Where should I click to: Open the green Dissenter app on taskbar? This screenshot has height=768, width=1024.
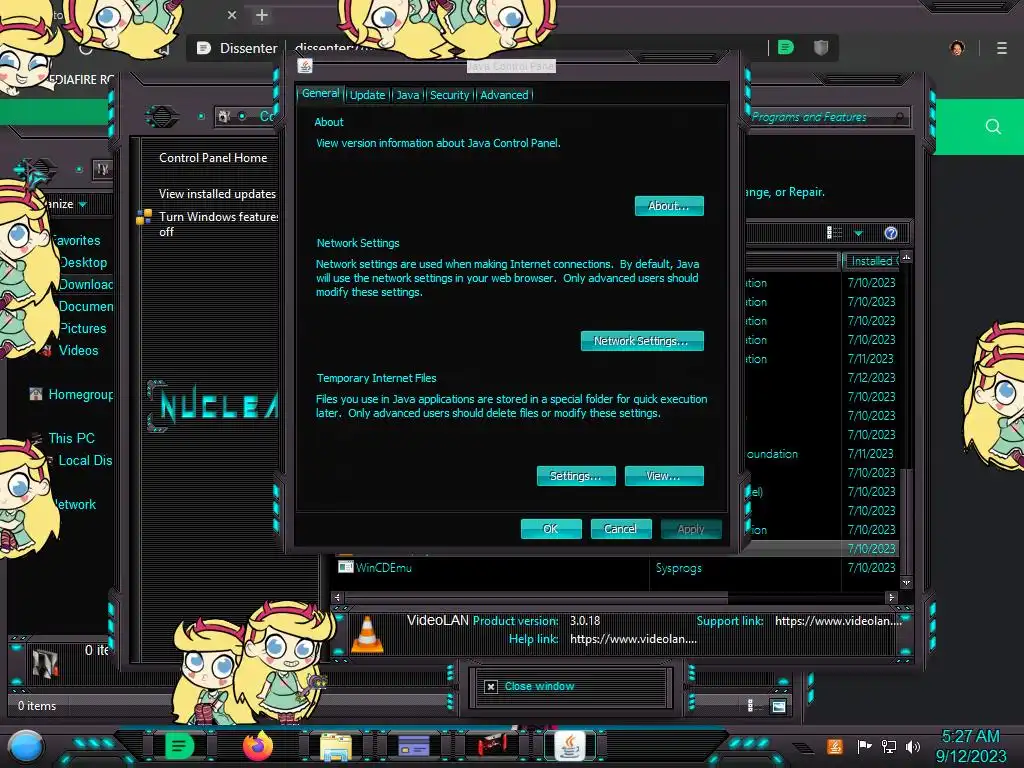click(180, 746)
